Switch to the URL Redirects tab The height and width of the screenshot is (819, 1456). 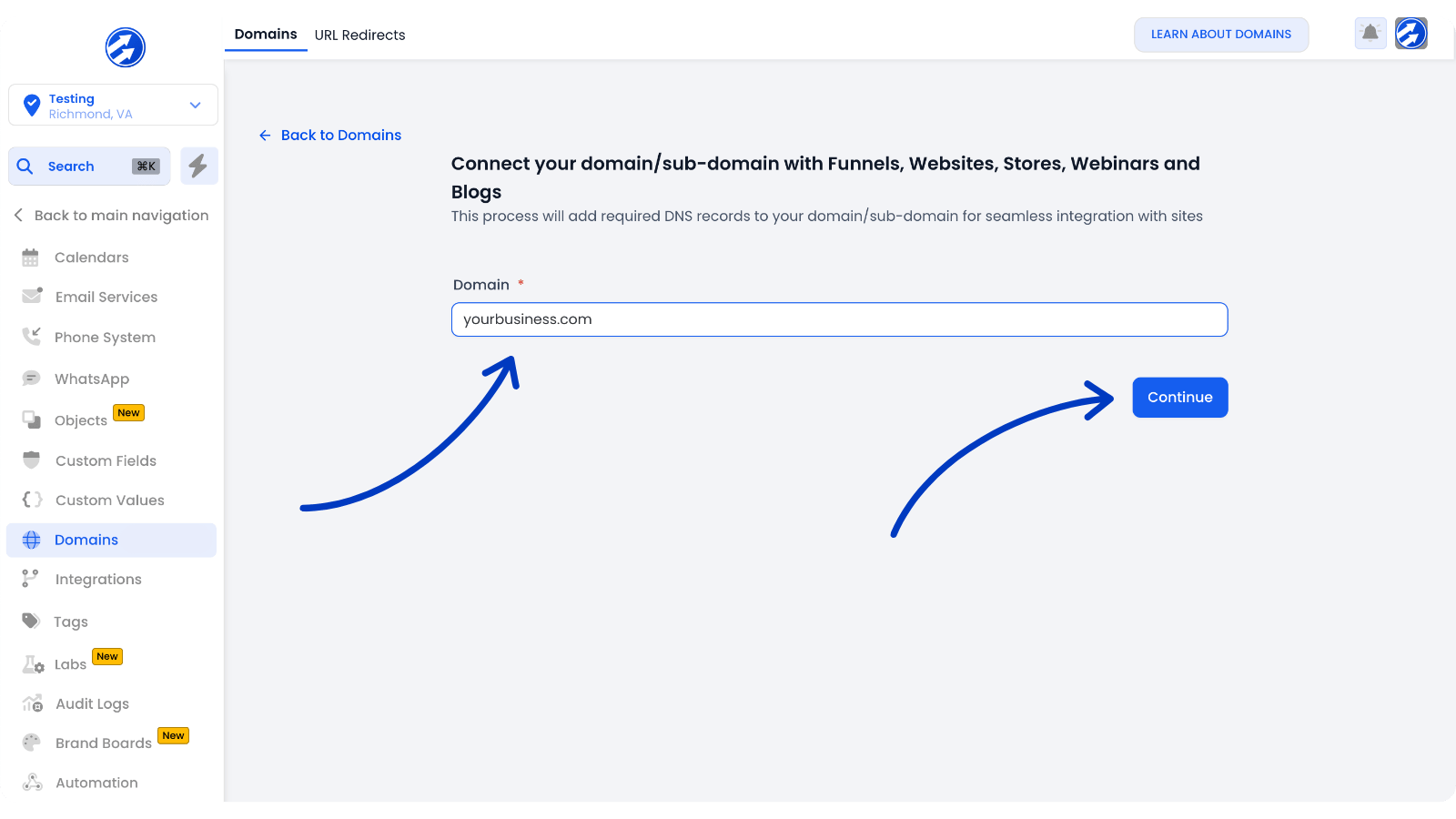(x=359, y=35)
